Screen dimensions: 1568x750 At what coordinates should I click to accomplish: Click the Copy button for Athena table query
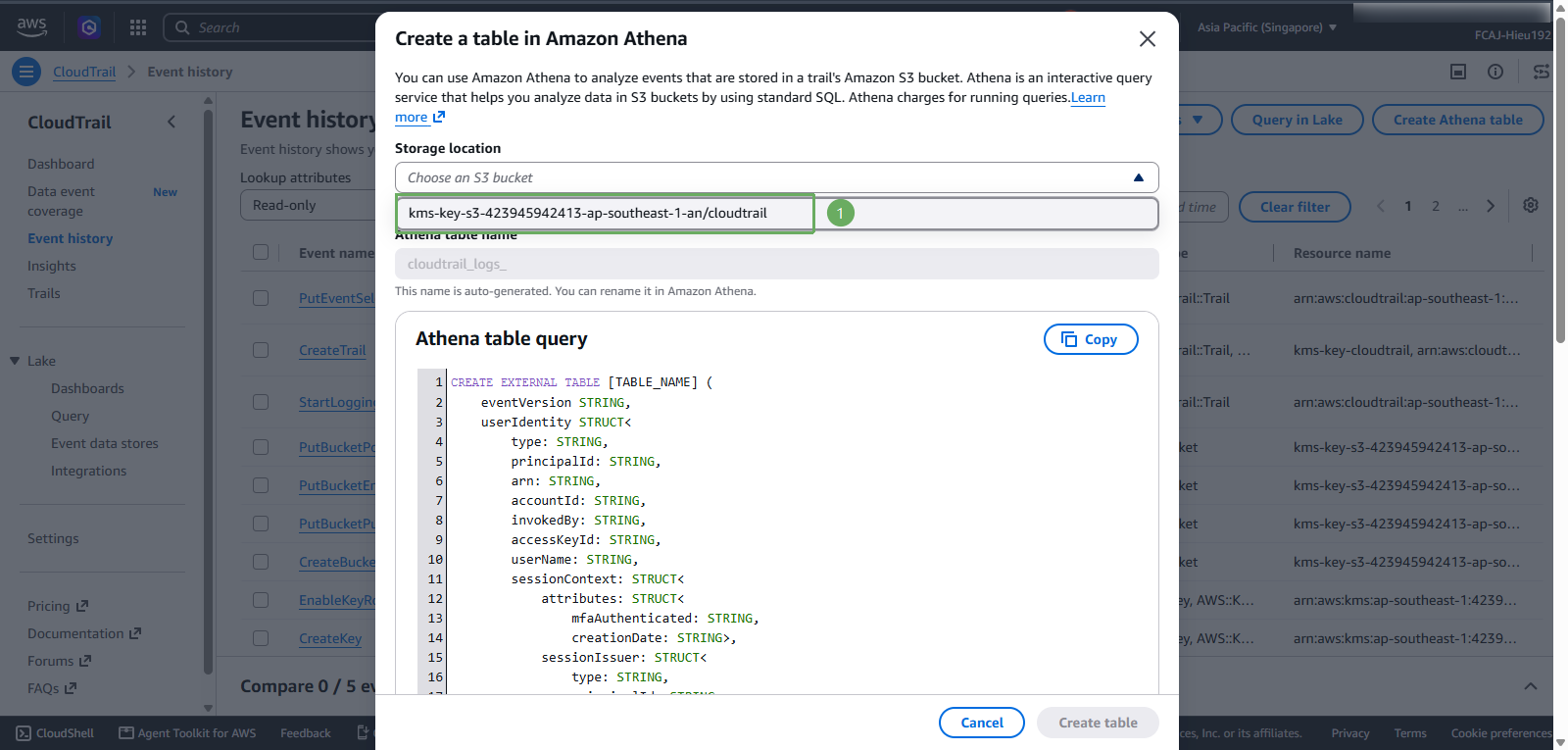[1091, 339]
